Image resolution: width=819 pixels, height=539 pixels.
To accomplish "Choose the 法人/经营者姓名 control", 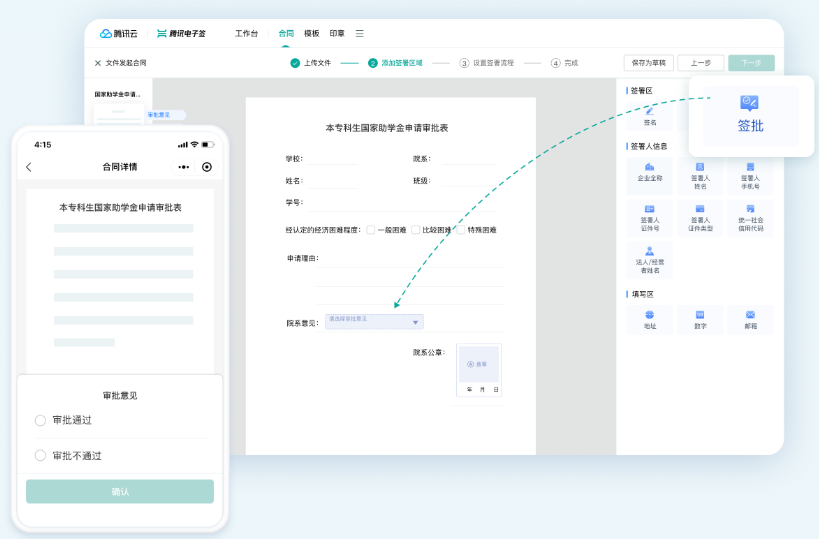I will (650, 260).
